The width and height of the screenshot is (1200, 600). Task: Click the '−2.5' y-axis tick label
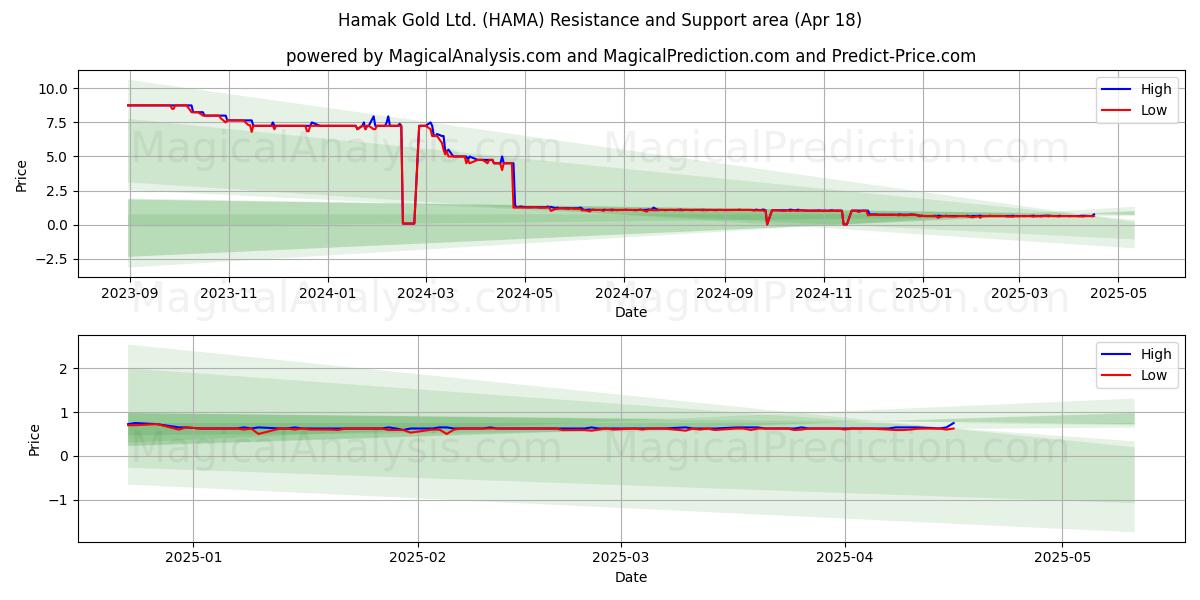click(x=52, y=259)
